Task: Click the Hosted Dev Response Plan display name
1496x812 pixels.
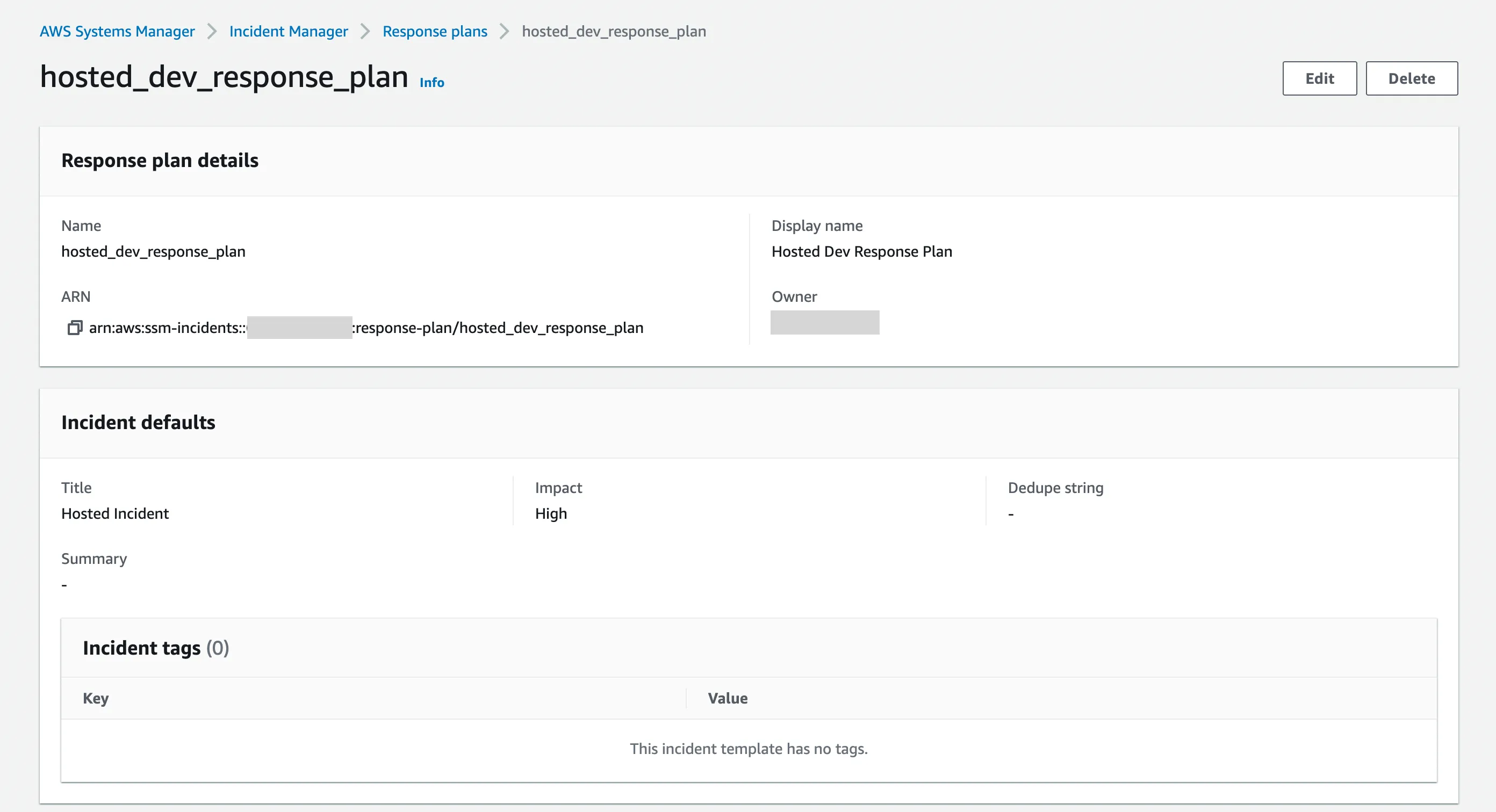Action: pos(861,251)
